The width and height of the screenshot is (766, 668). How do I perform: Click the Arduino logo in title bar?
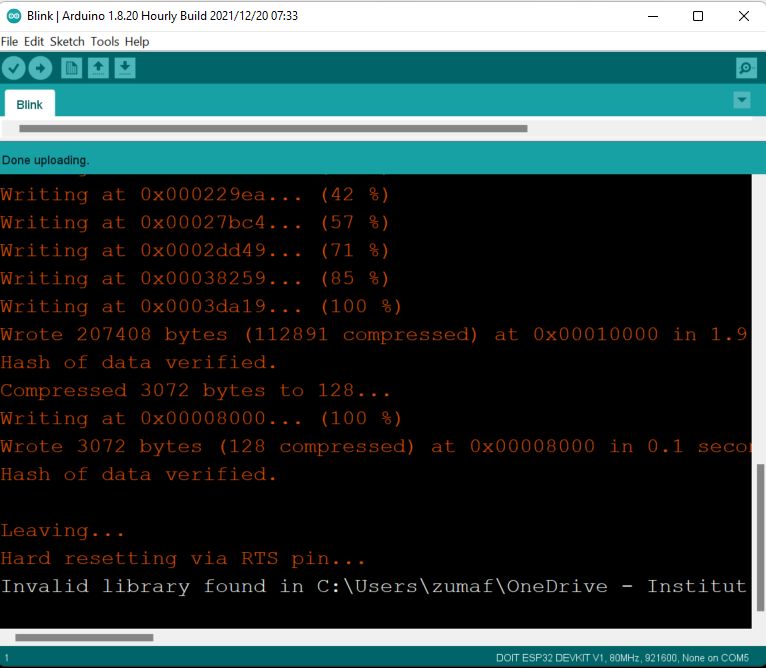tap(14, 16)
